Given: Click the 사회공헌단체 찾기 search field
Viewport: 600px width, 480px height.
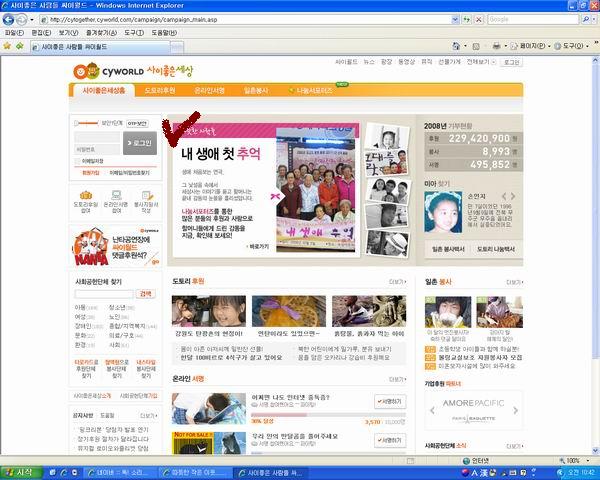Looking at the screenshot, I should coord(104,294).
